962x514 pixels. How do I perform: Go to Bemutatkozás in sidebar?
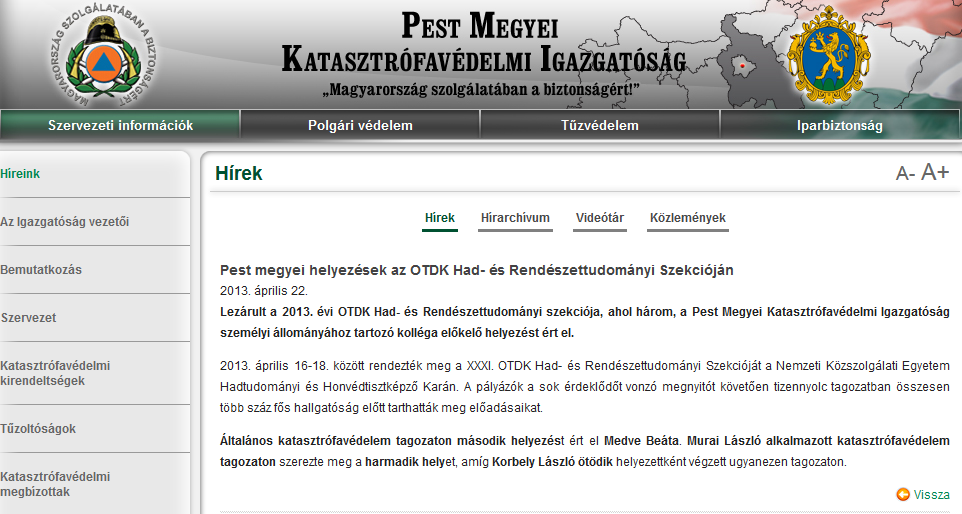tap(41, 270)
